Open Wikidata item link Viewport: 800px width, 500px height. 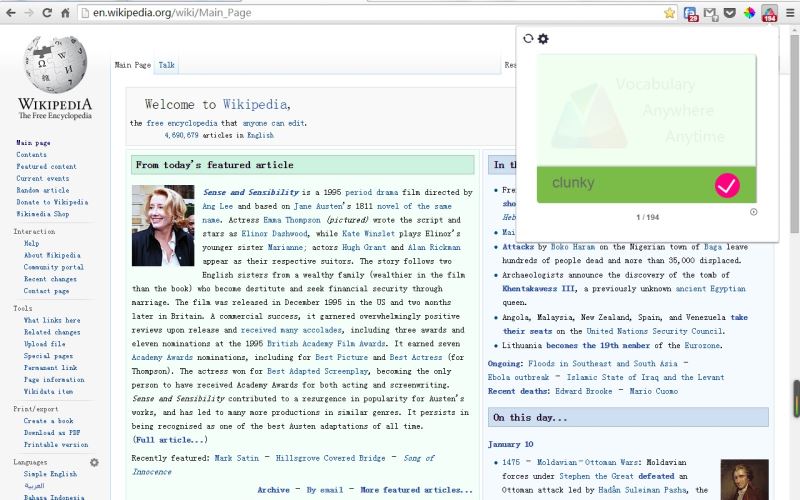point(48,391)
